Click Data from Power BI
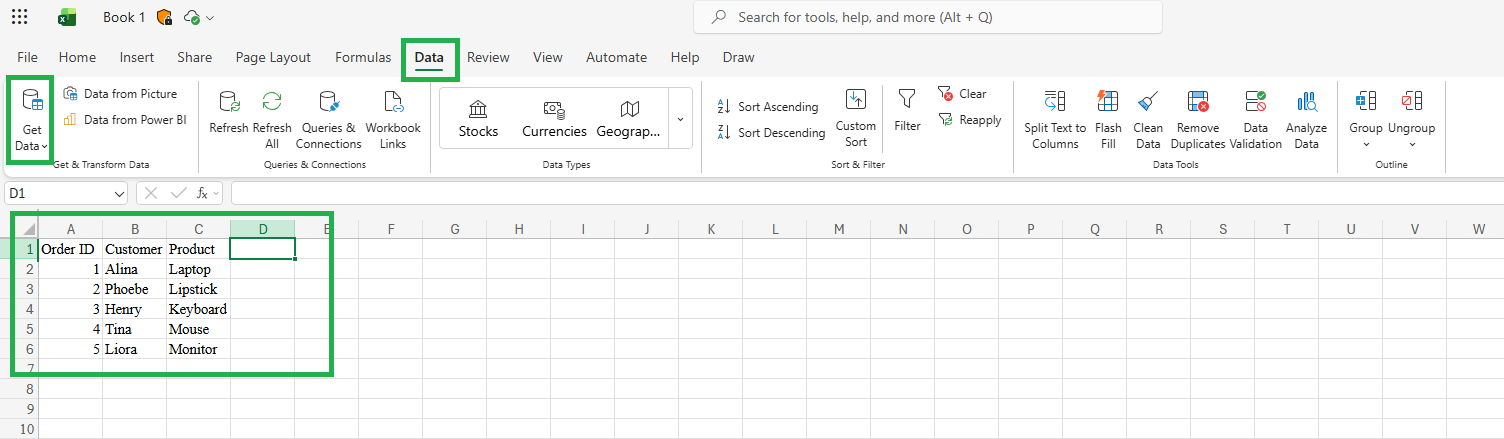This screenshot has width=1504, height=439. [x=124, y=119]
